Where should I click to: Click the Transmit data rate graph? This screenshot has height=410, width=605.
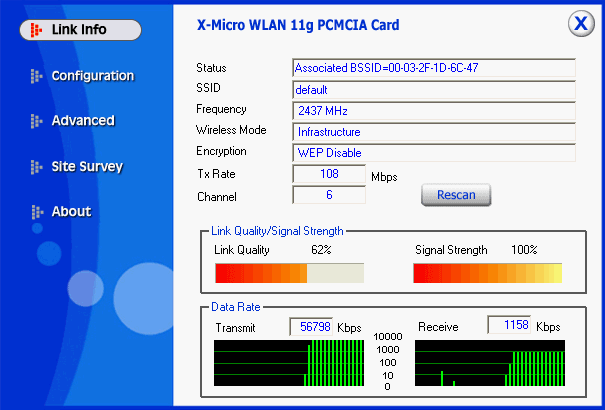289,363
